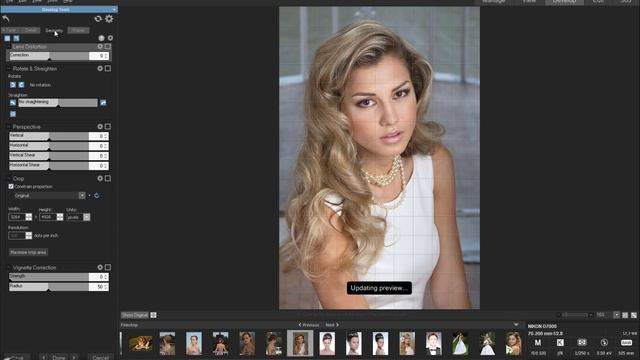Click the small gear icon right of the globe

[x=110, y=38]
